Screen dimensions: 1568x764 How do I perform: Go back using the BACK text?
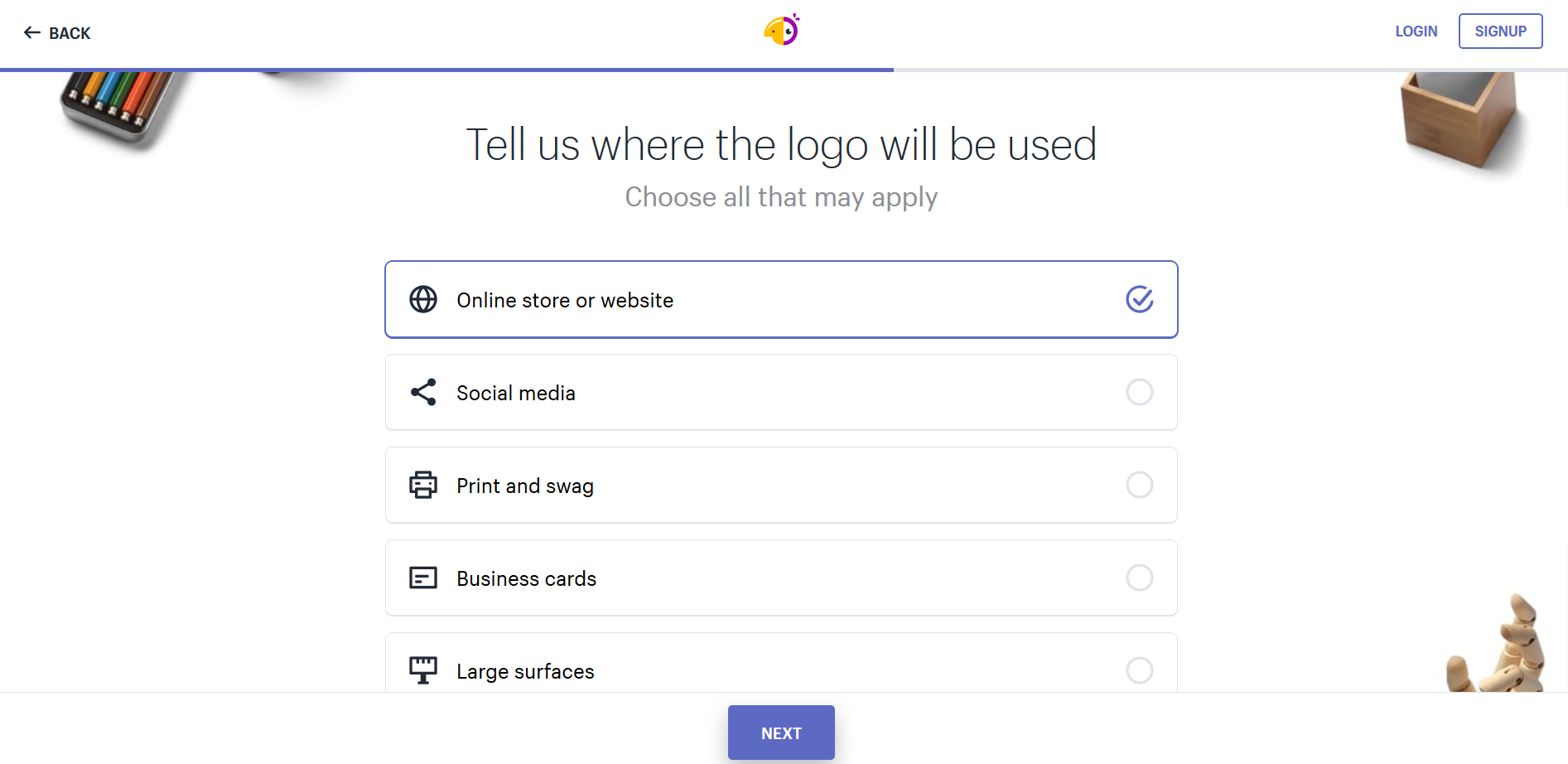70,33
